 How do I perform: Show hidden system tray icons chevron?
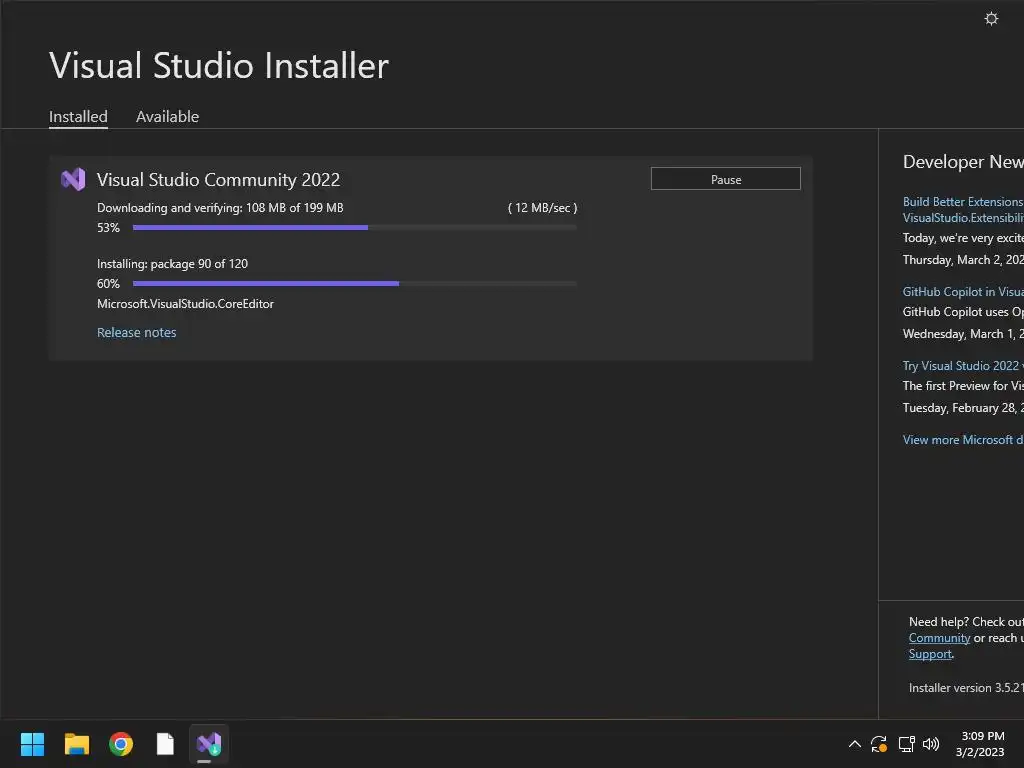854,744
